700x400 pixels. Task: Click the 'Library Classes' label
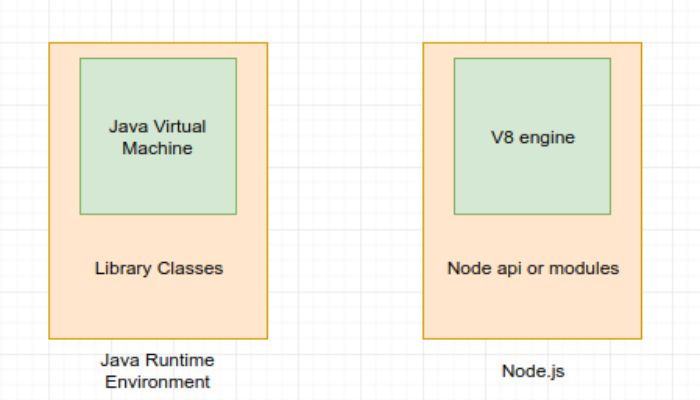coord(159,268)
